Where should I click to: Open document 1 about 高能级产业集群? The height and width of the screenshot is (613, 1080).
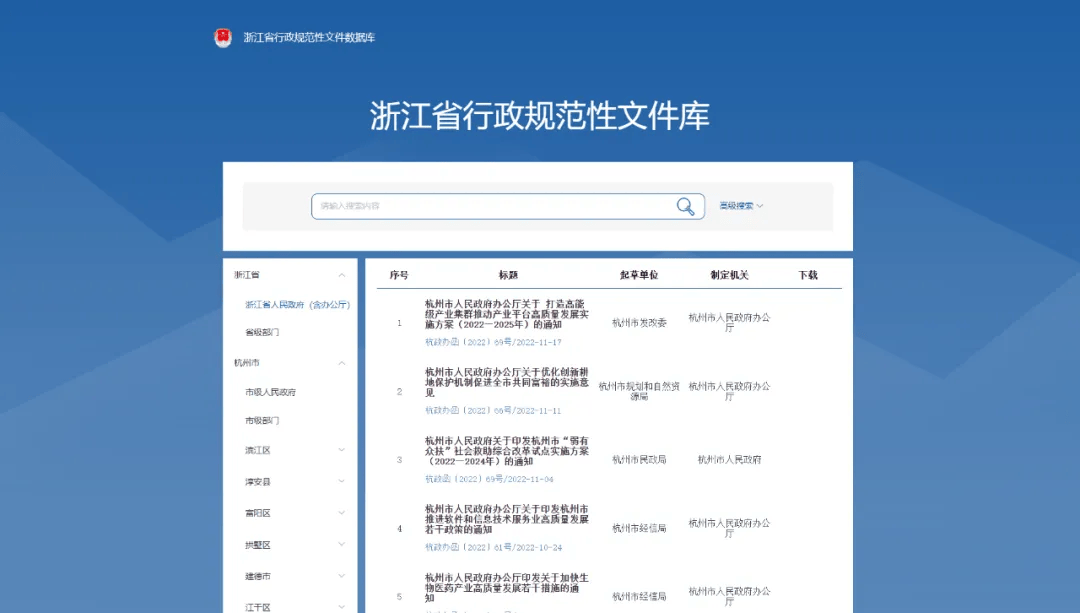tap(506, 313)
